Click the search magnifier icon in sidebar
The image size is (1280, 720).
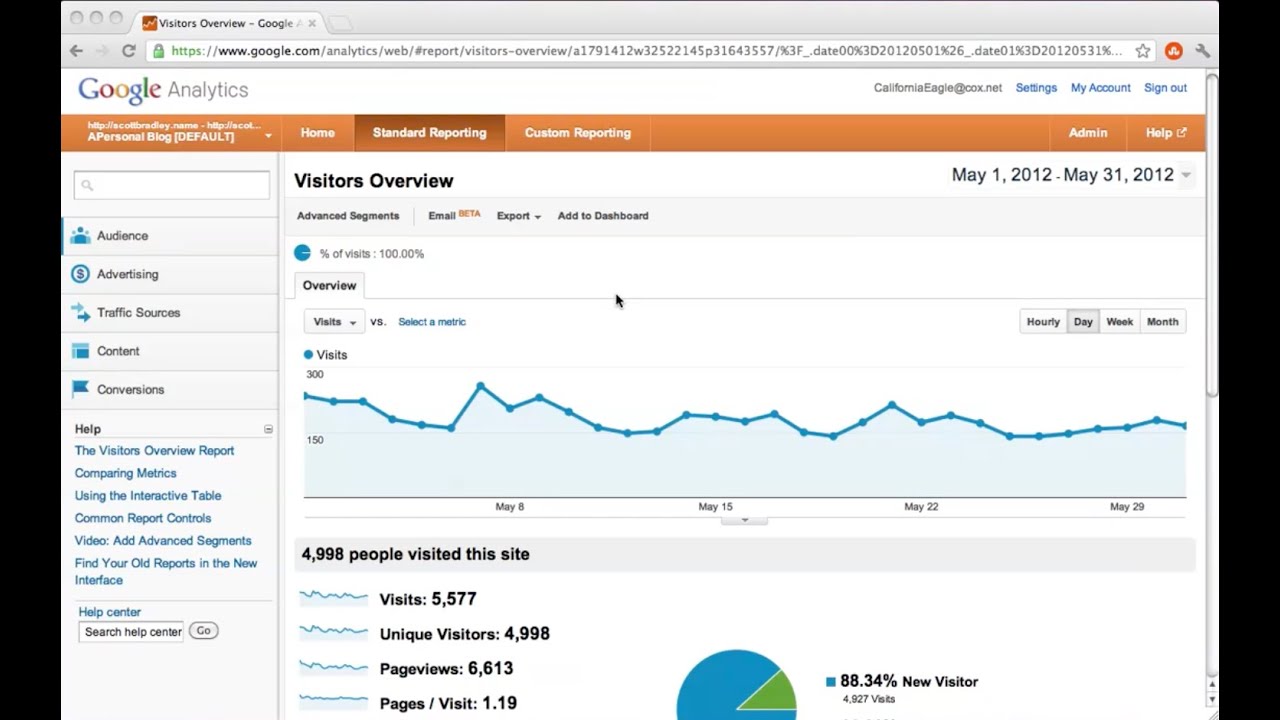[87, 185]
